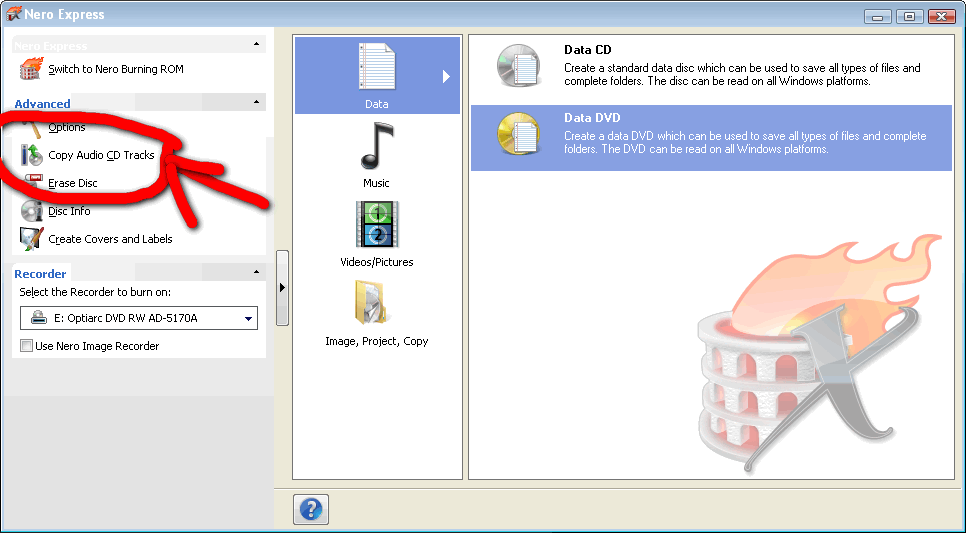Click the side panel collapse arrow handle
Viewport: 966px width, 533px height.
[282, 288]
